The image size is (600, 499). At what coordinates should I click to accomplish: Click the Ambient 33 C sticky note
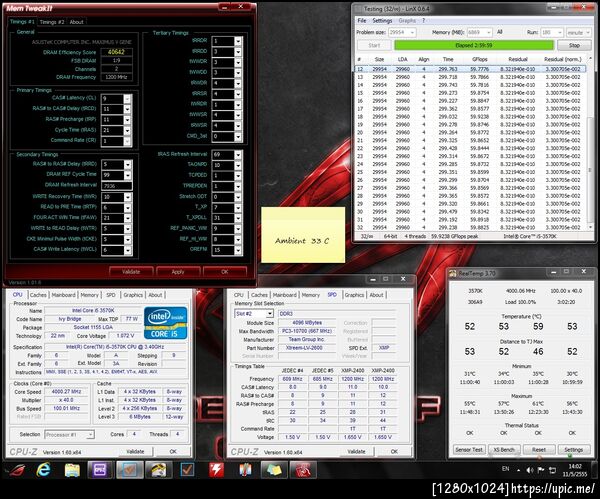[x=303, y=235]
